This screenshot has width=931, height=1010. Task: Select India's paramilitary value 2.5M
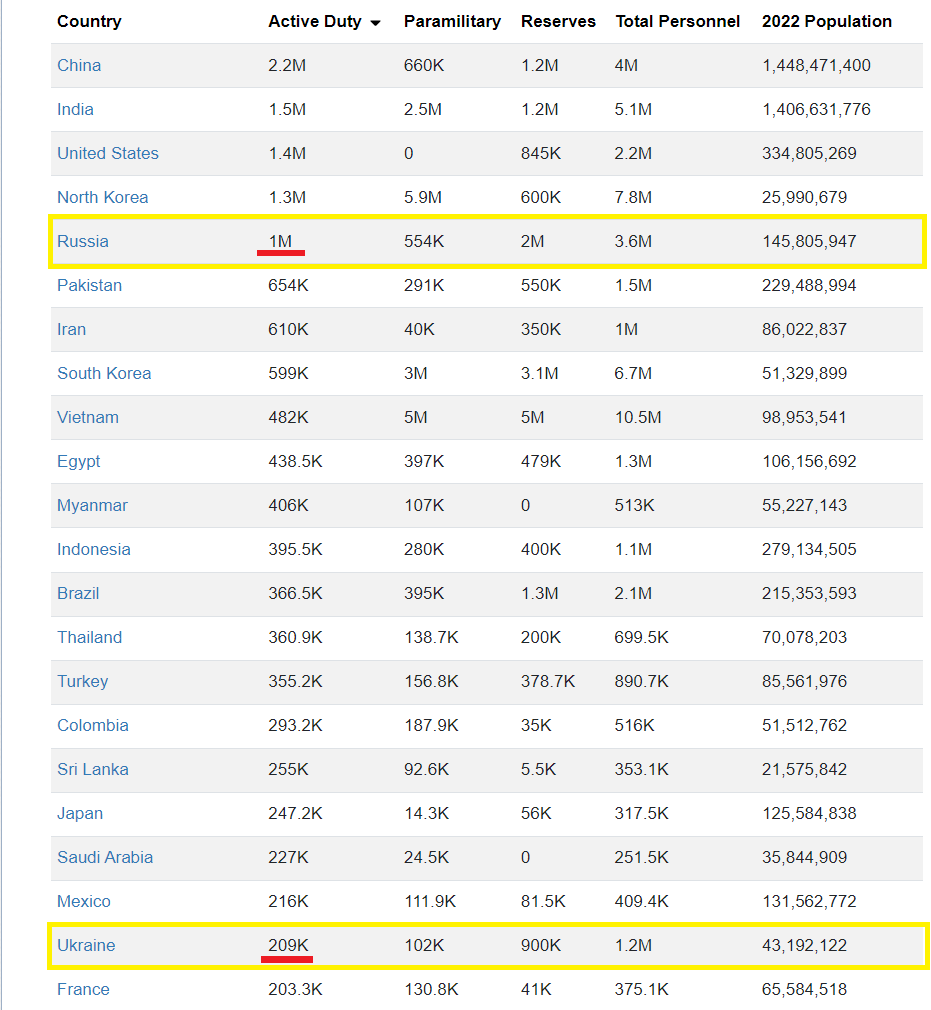[x=423, y=110]
